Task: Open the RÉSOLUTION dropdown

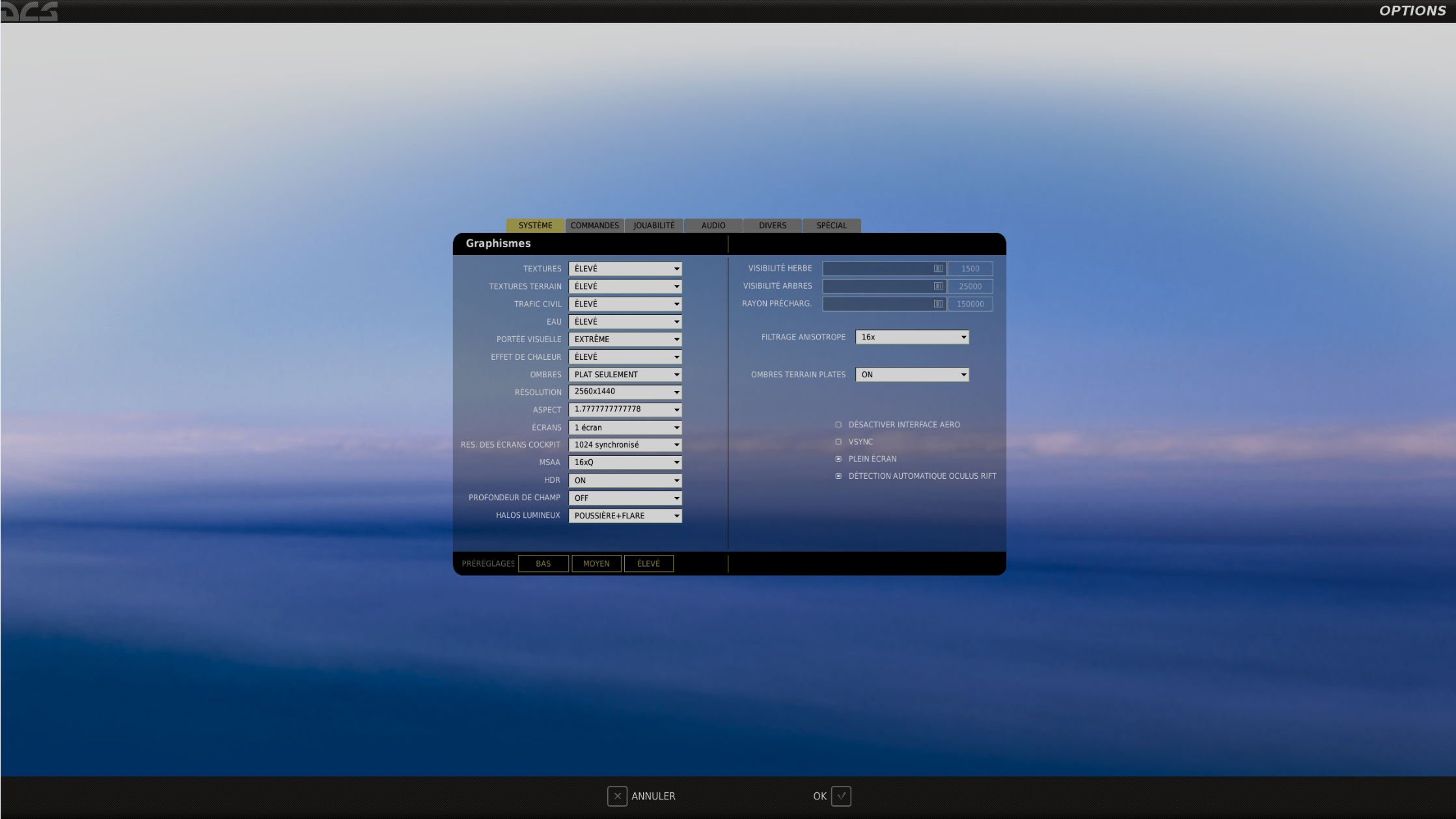Action: [625, 392]
